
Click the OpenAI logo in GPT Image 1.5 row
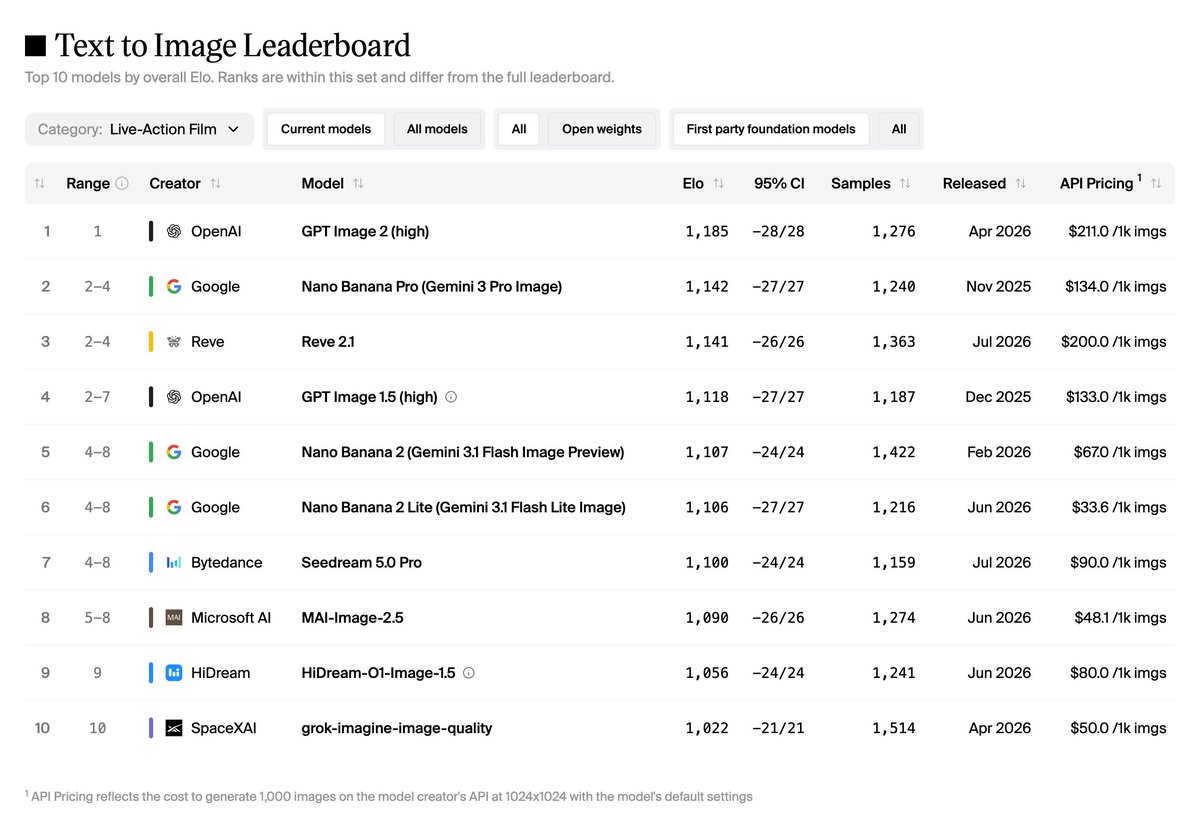click(174, 397)
